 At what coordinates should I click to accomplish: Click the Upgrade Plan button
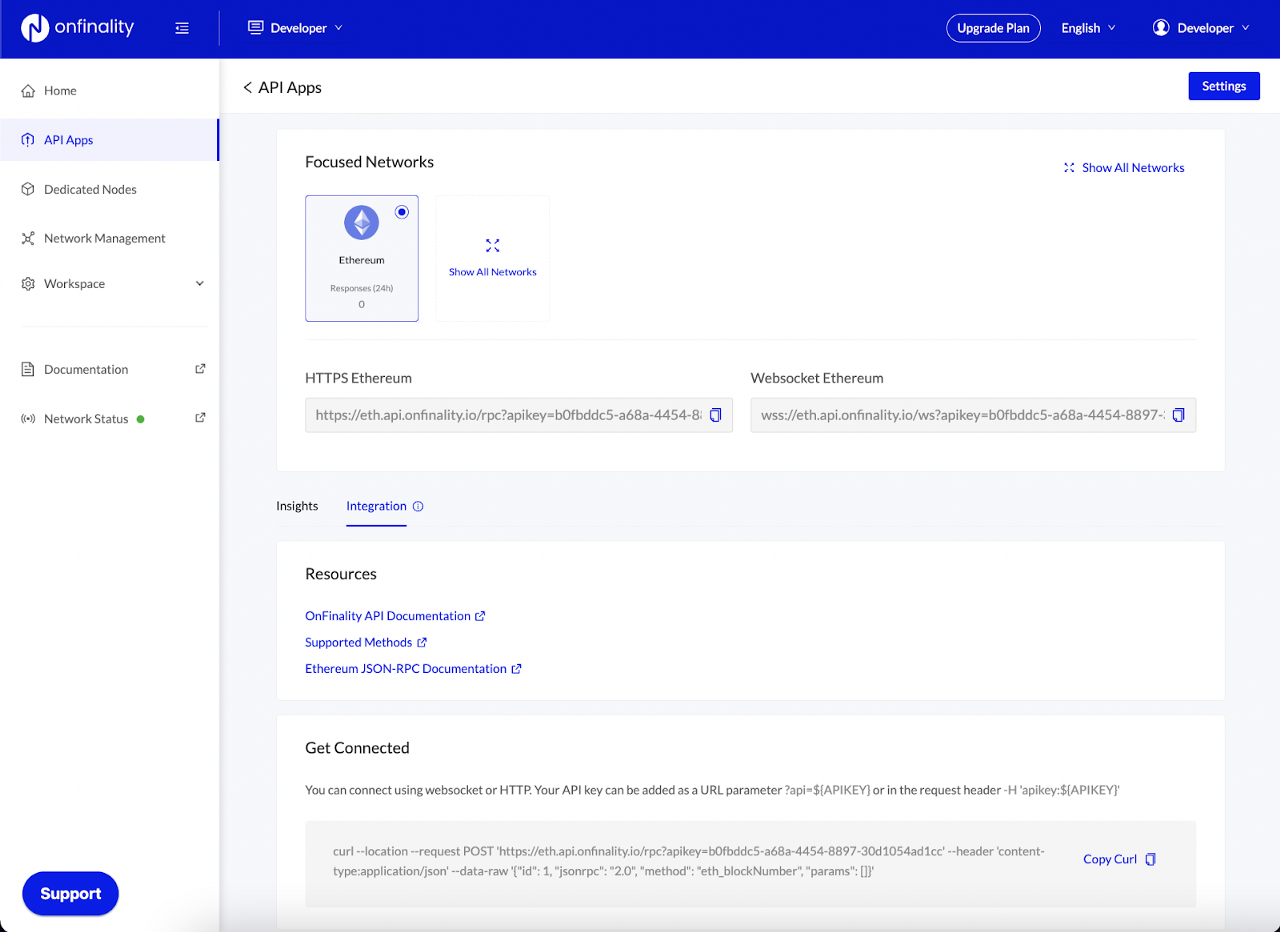pyautogui.click(x=993, y=28)
